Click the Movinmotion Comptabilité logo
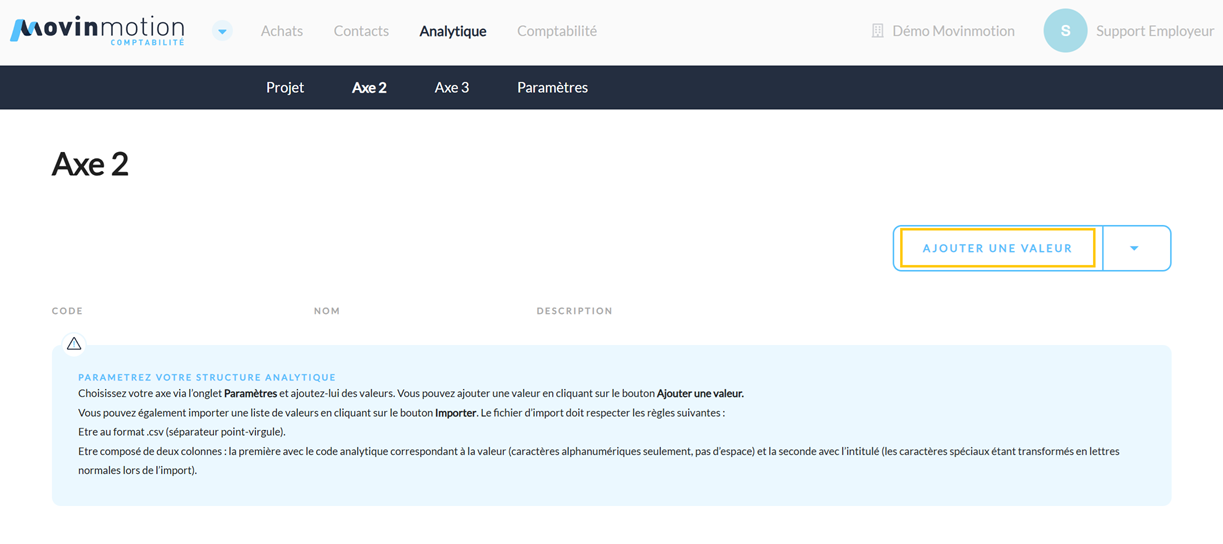This screenshot has width=1223, height=544. [x=97, y=30]
